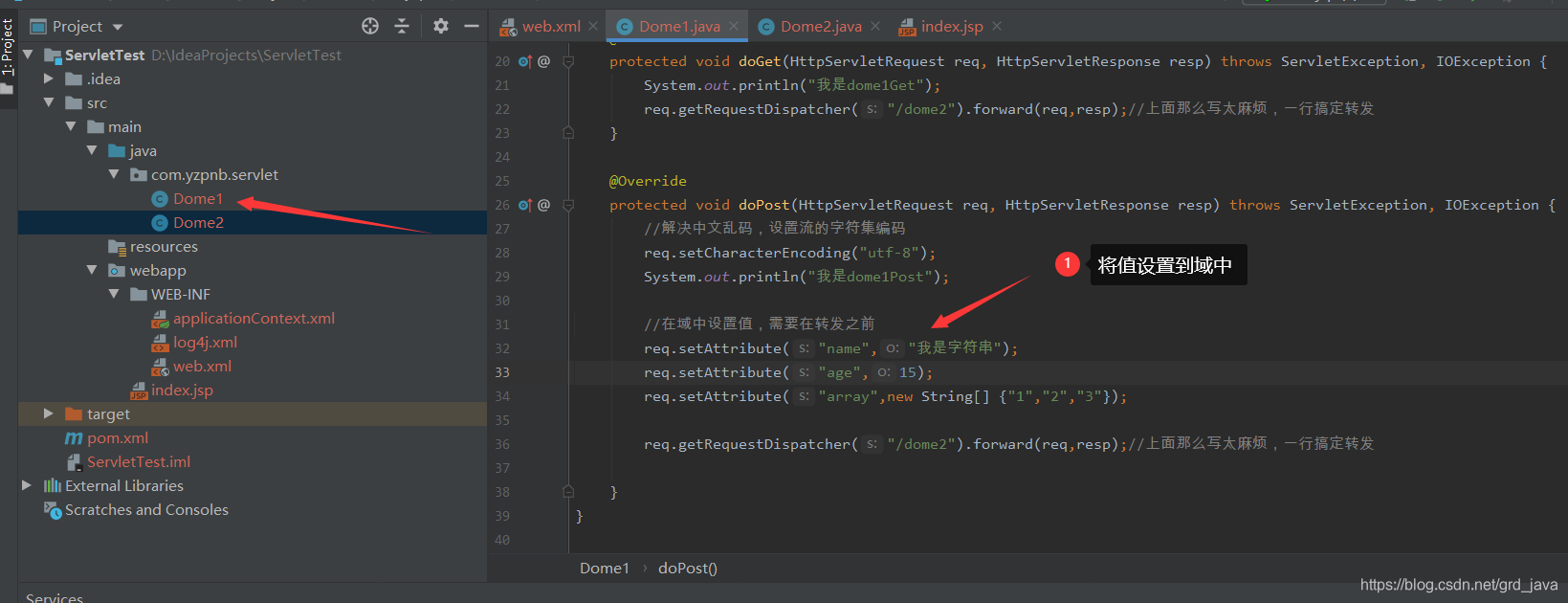
Task: Collapse the WEB-INF folder
Action: click(x=114, y=294)
